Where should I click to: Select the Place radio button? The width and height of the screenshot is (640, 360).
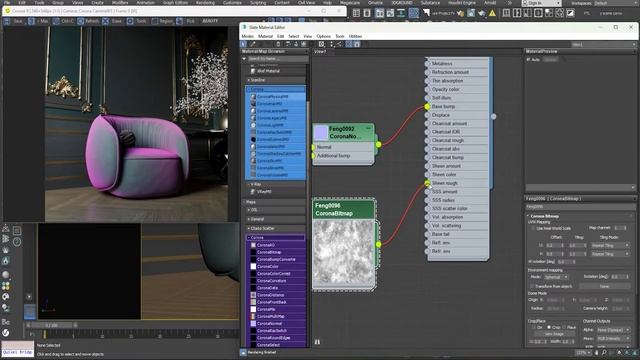tap(564, 327)
